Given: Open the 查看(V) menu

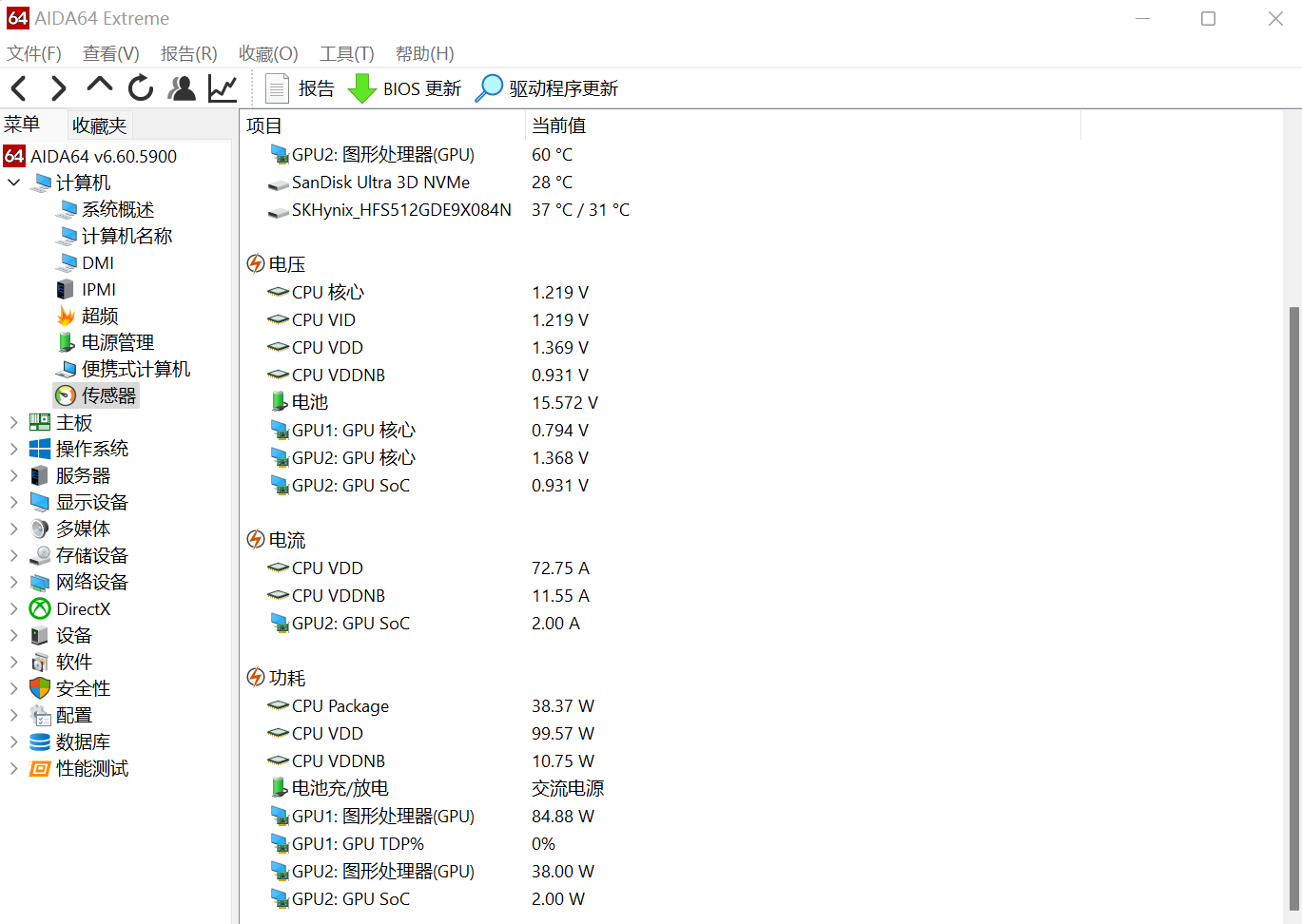Looking at the screenshot, I should click(111, 53).
